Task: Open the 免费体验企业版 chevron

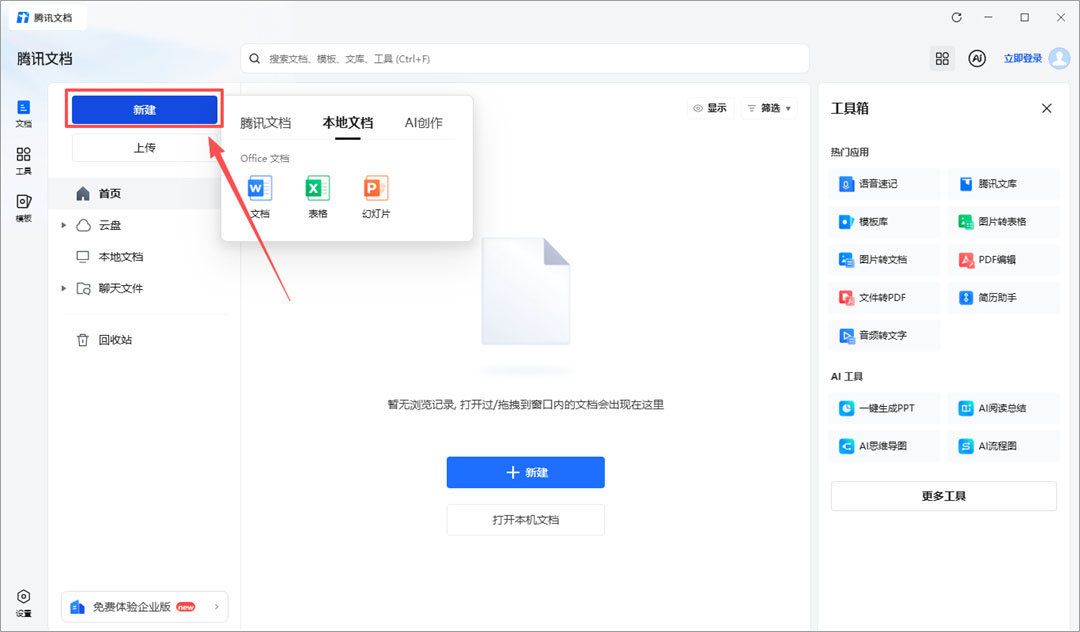Action: point(216,607)
